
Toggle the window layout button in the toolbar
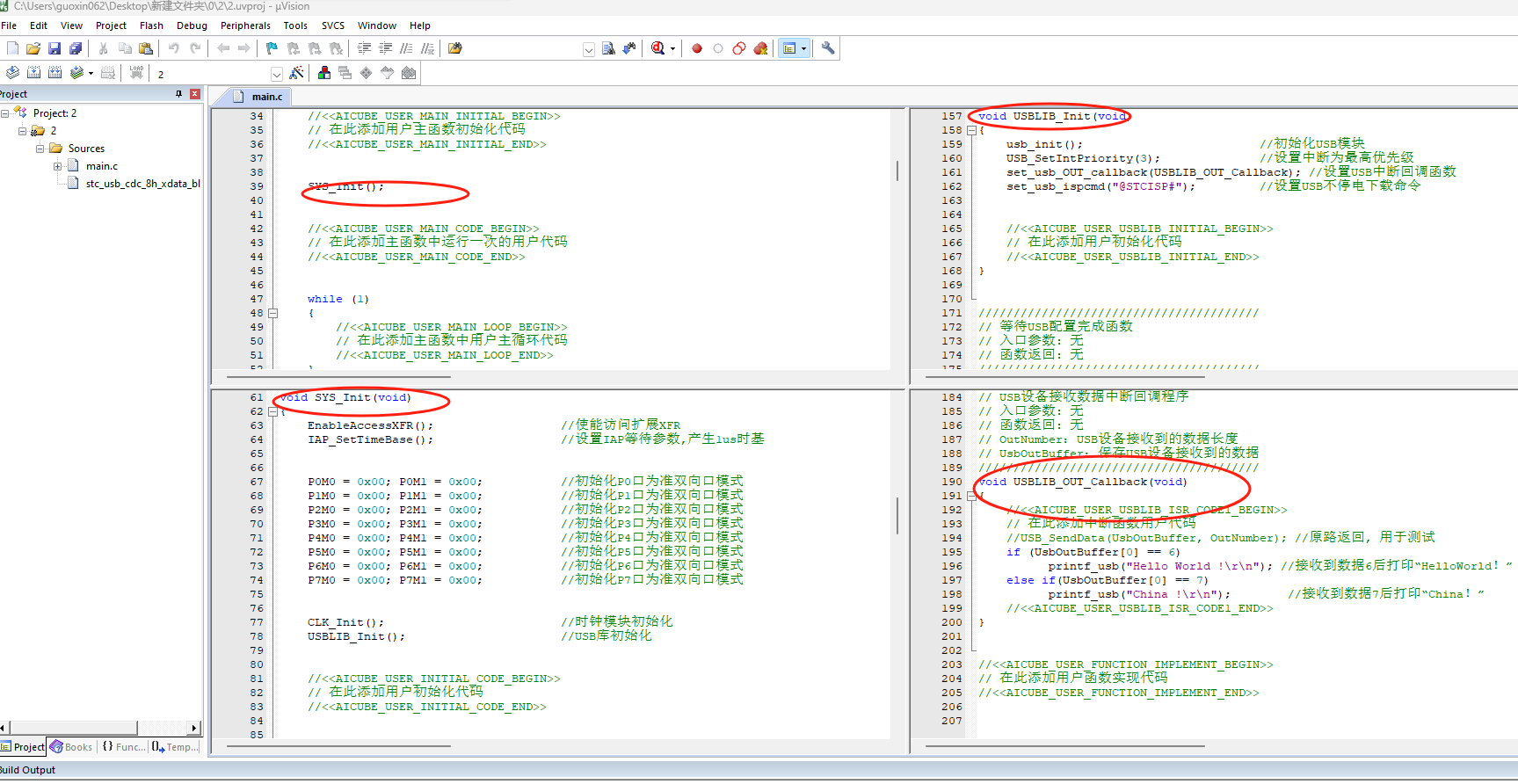pyautogui.click(x=789, y=48)
